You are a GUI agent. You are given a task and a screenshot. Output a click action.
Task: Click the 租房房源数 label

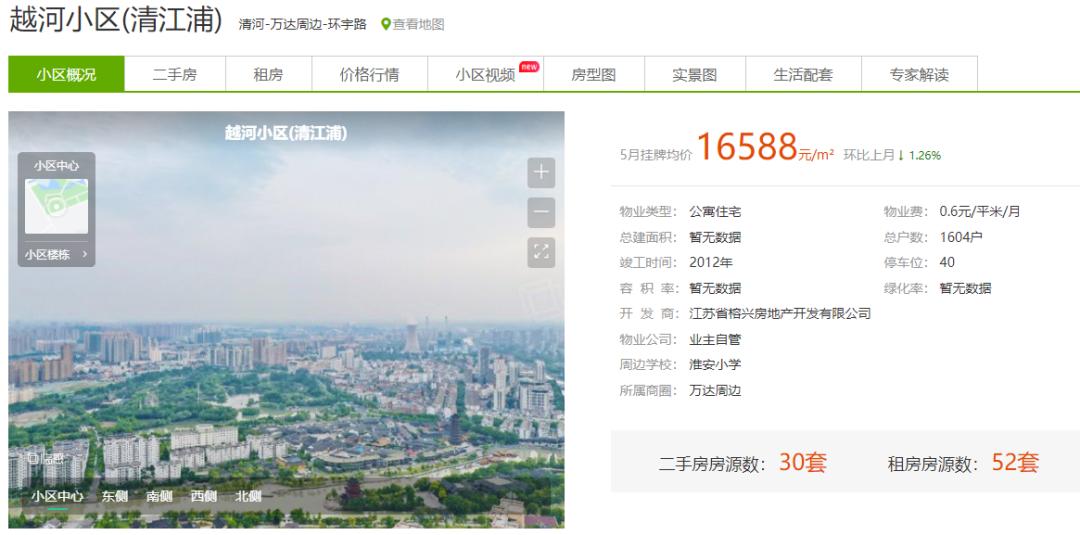click(x=934, y=465)
